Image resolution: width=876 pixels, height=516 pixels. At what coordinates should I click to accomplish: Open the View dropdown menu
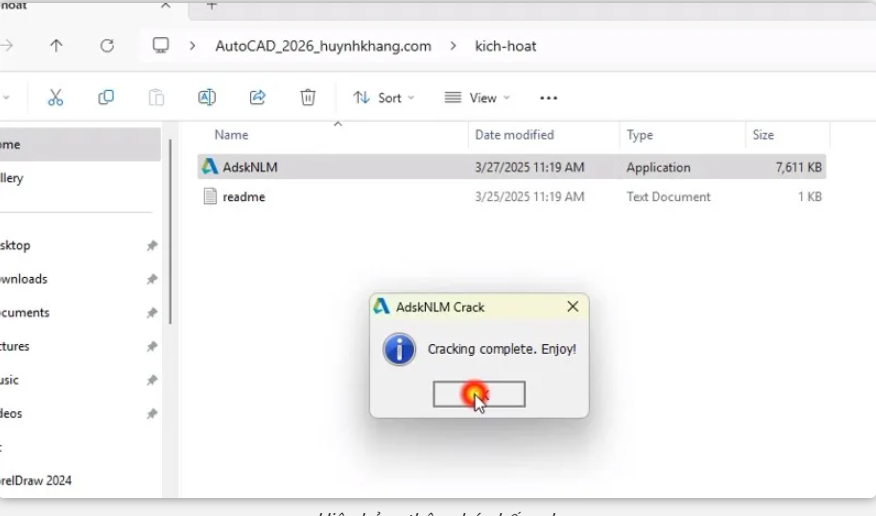[476, 98]
